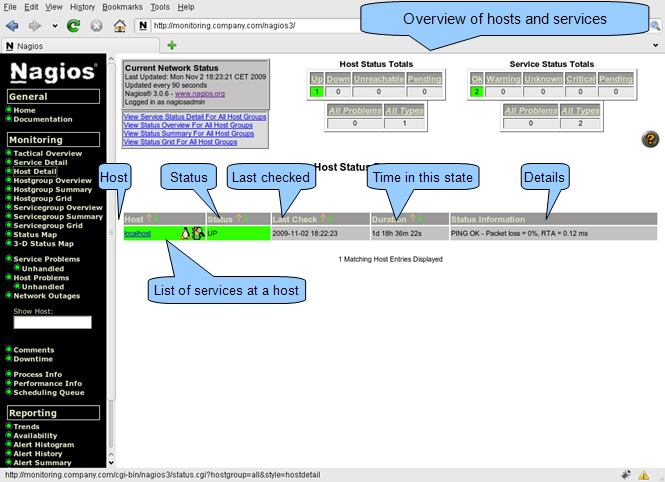This screenshot has width=665, height=482.
Task: Open the File menu
Action: tap(10, 7)
